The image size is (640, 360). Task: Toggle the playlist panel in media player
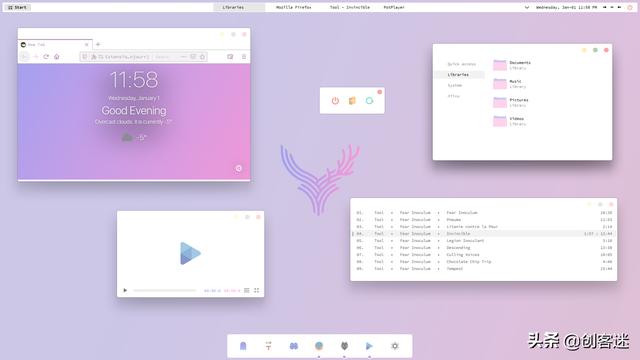click(x=247, y=290)
